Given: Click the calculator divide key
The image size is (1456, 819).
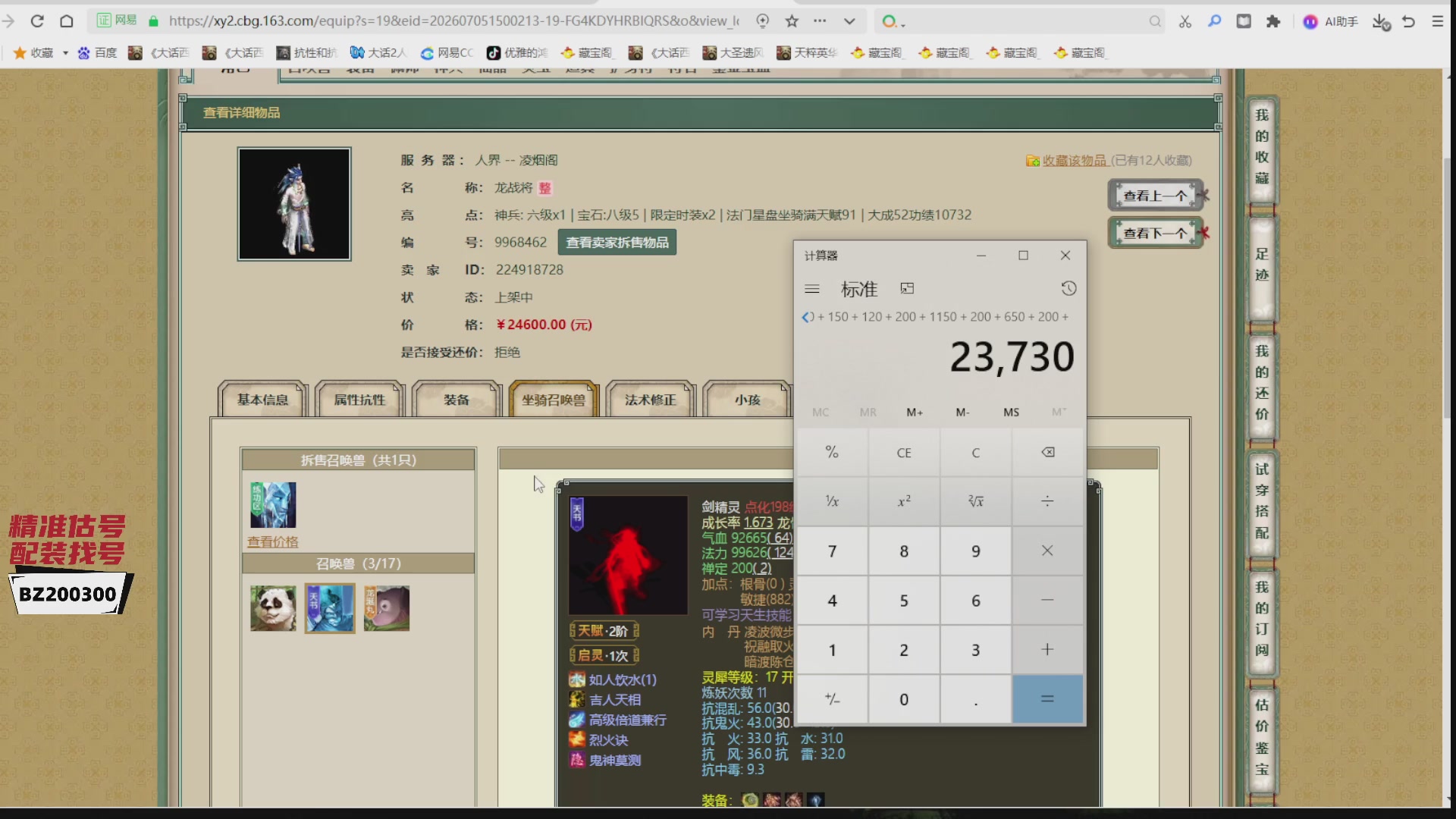Looking at the screenshot, I should coord(1047,501).
